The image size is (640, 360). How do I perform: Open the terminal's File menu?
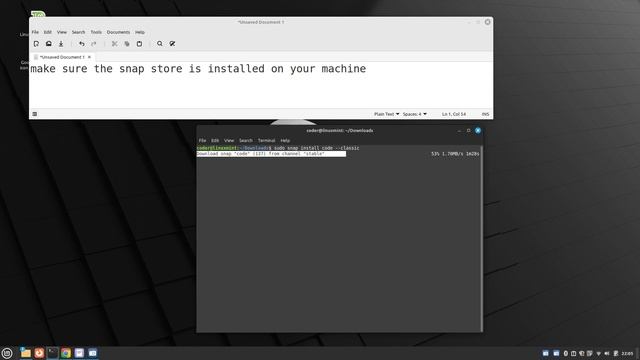(202, 140)
